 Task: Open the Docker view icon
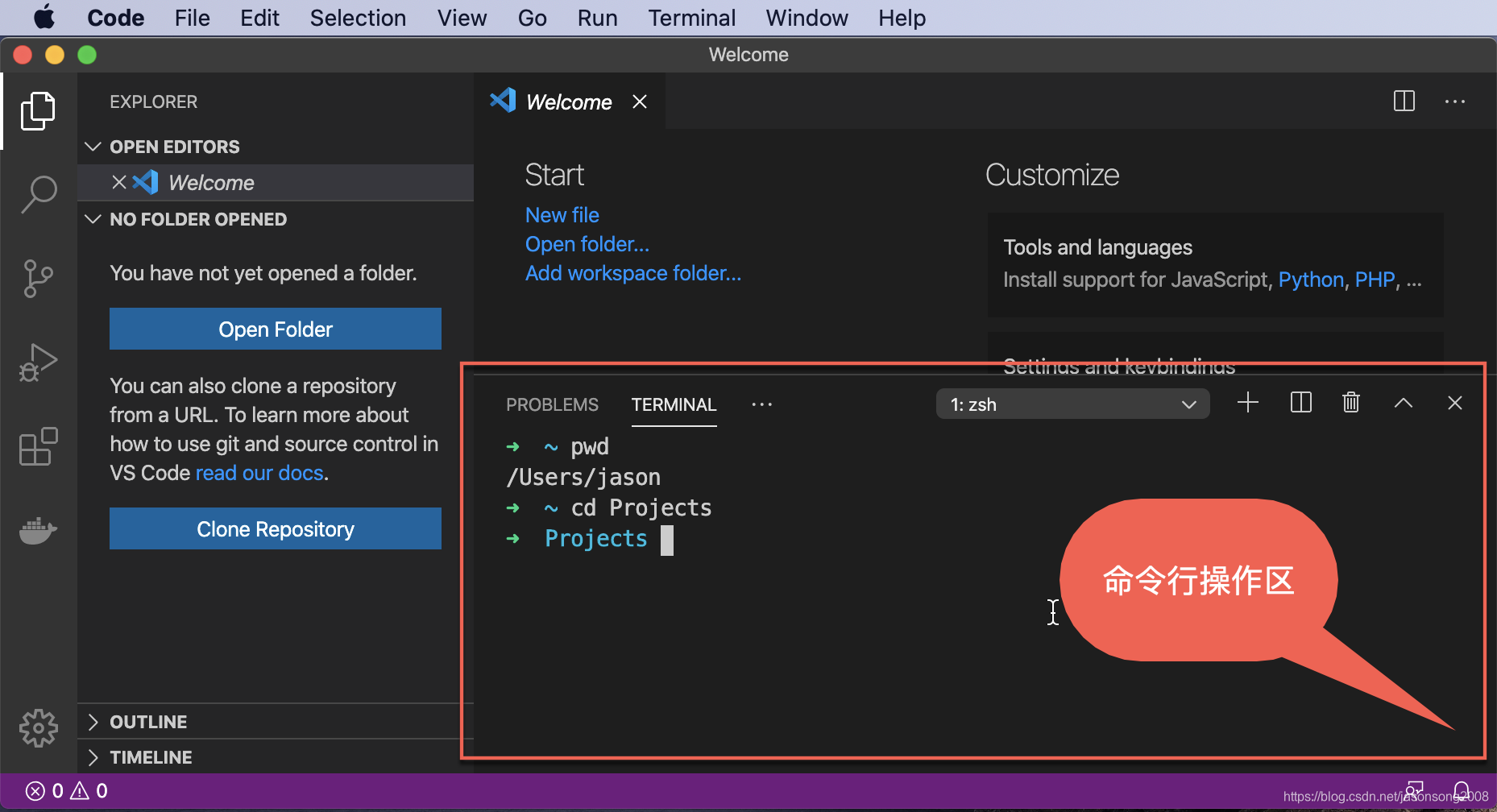pos(38,531)
